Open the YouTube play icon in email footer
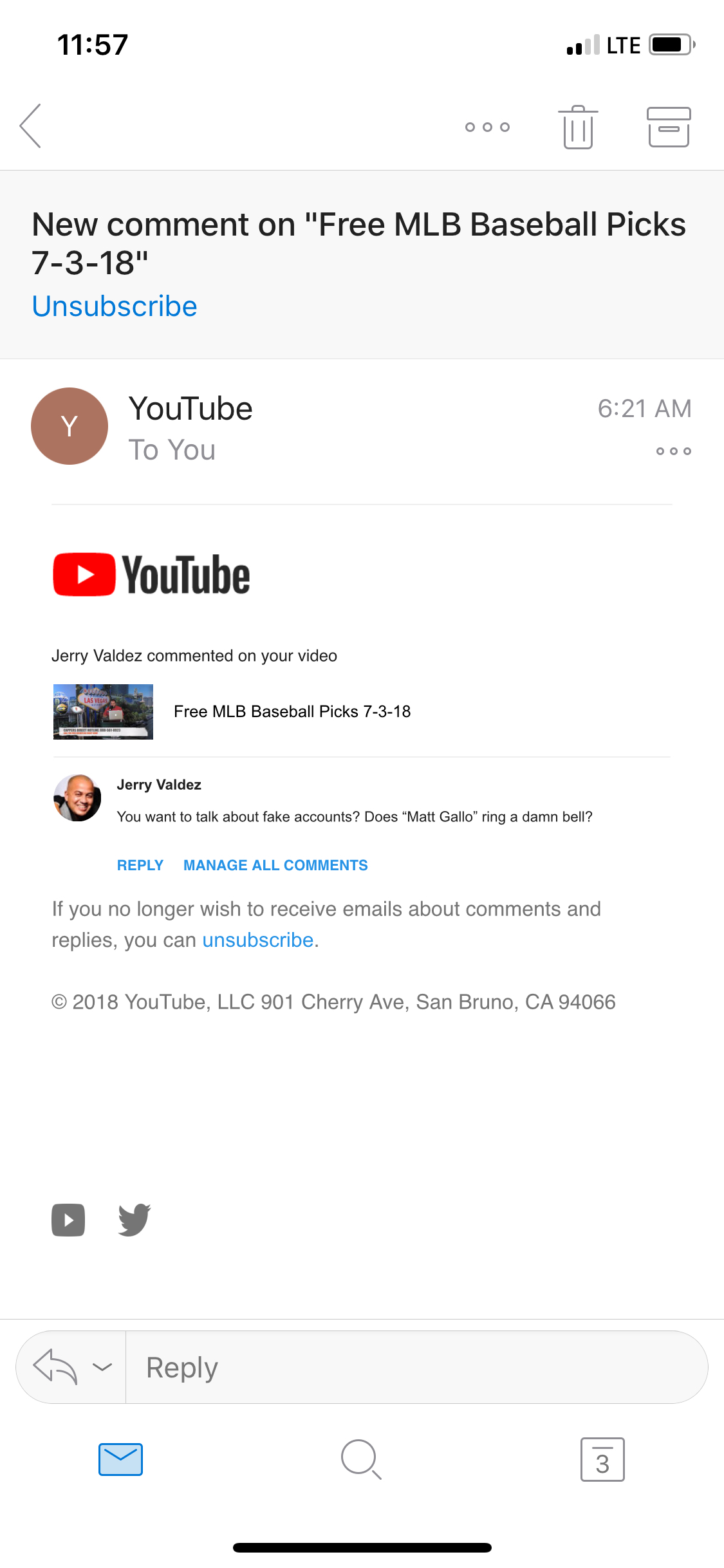This screenshot has width=724, height=1568. (x=68, y=1220)
